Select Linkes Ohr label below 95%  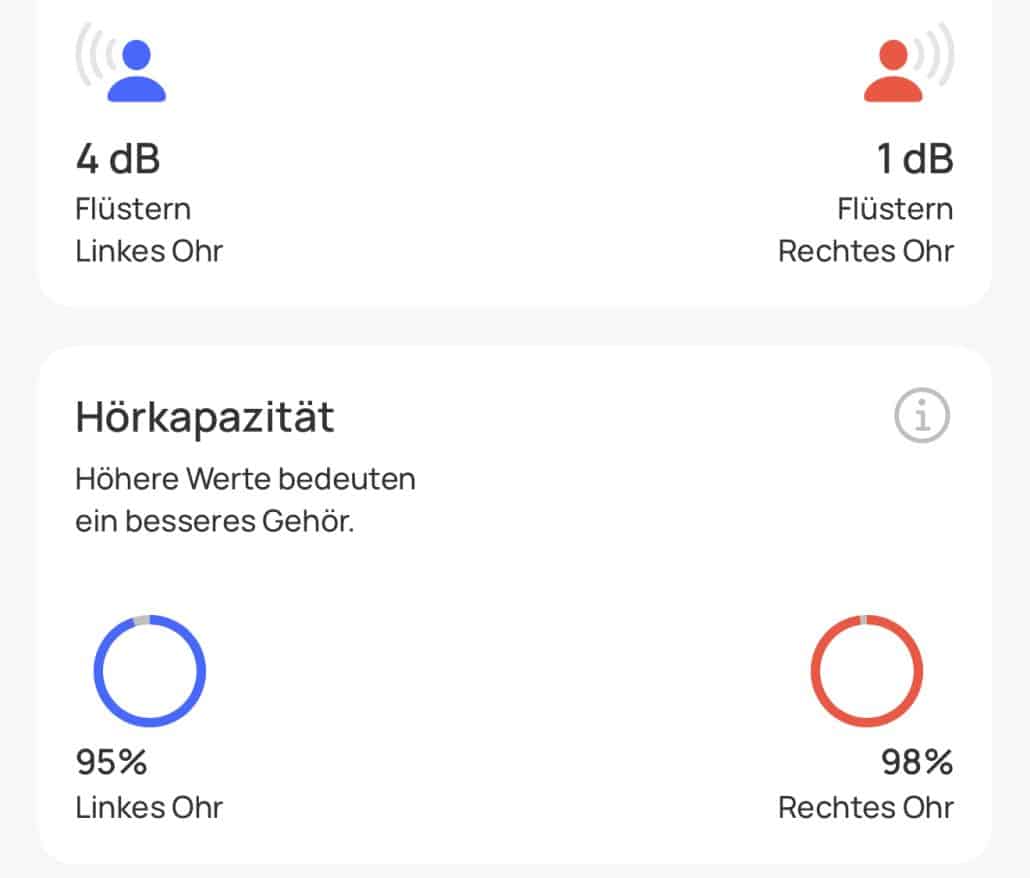tap(149, 807)
